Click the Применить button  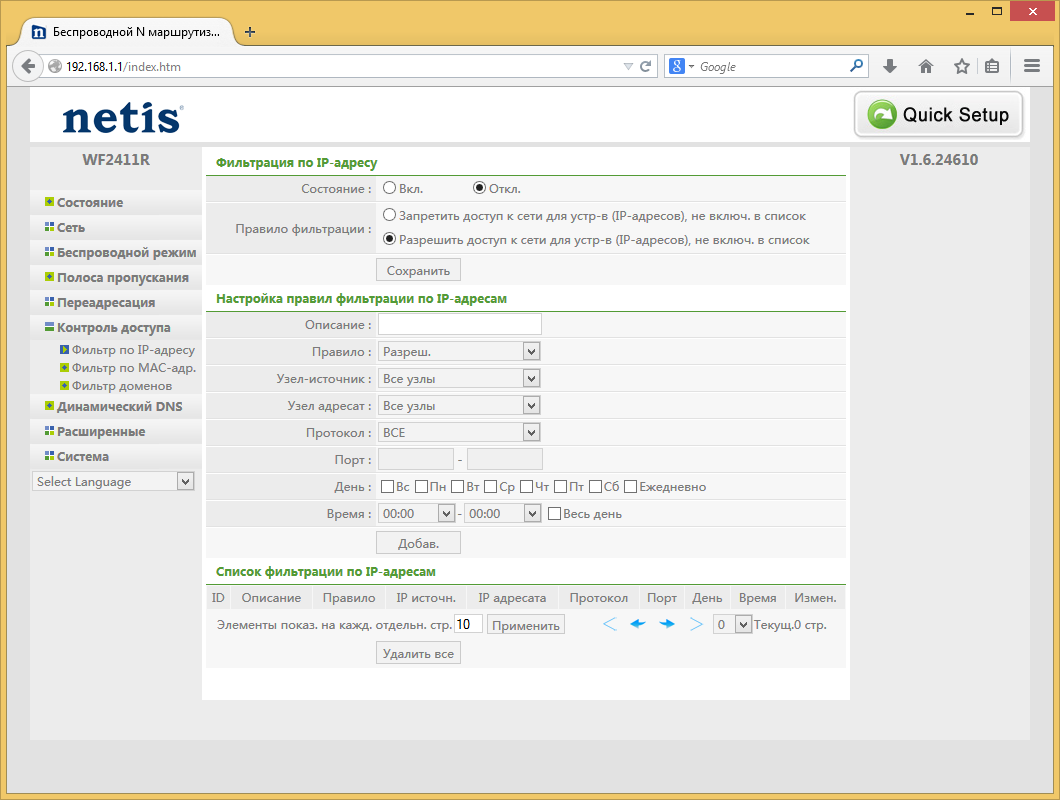click(526, 625)
